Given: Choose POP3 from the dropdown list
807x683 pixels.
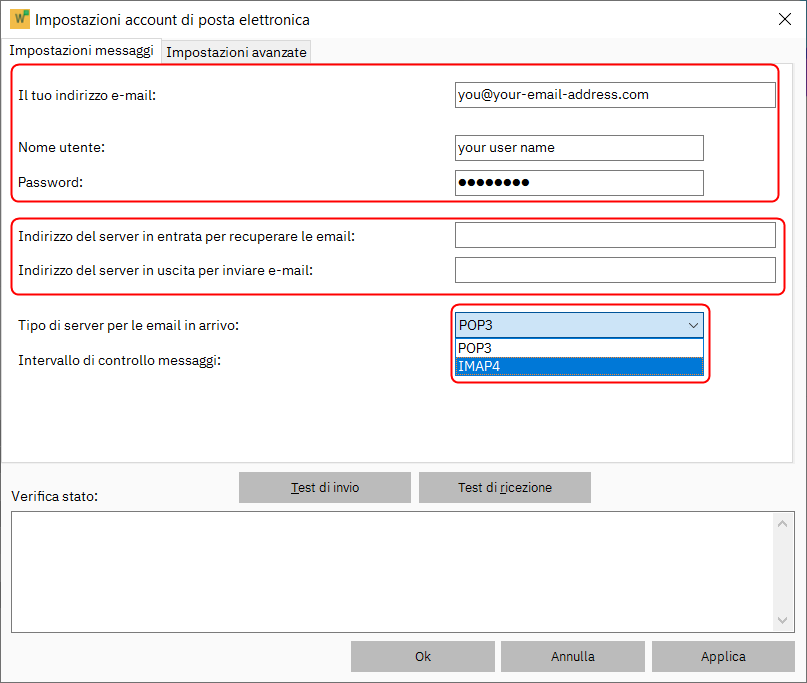Looking at the screenshot, I should coord(578,348).
